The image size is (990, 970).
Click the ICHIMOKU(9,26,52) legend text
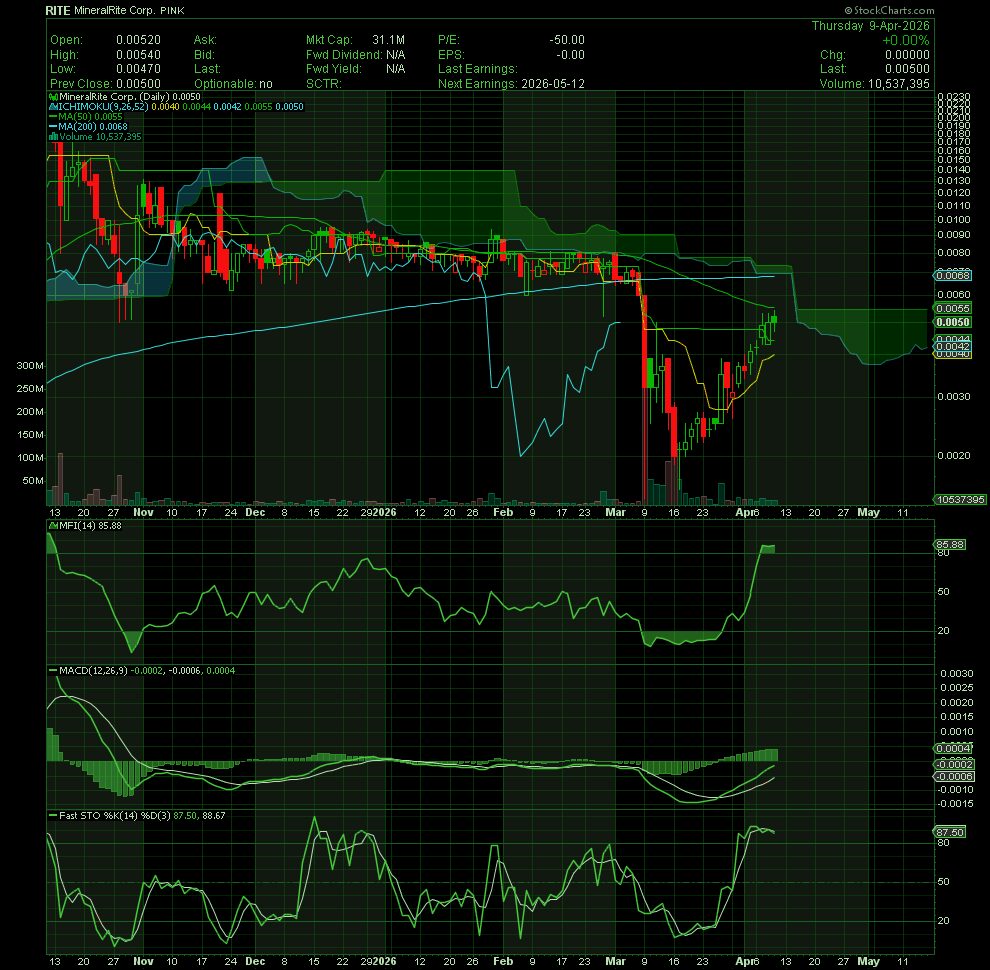click(x=104, y=107)
